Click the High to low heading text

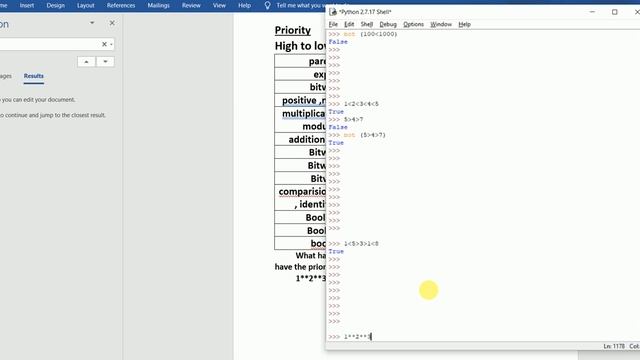[x=300, y=46]
